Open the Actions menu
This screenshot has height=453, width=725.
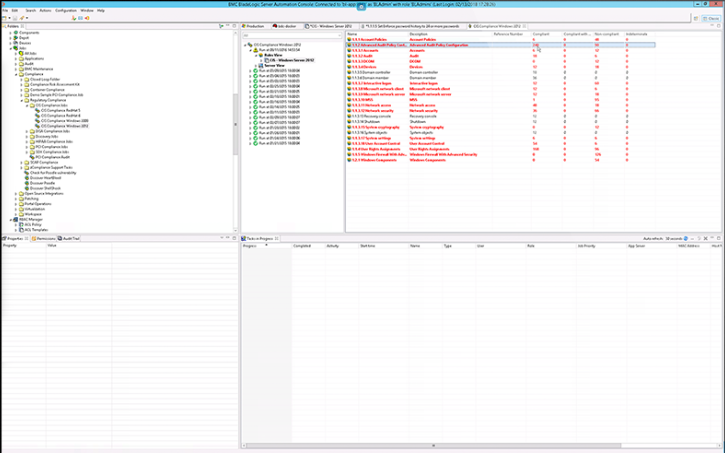pyautogui.click(x=45, y=10)
